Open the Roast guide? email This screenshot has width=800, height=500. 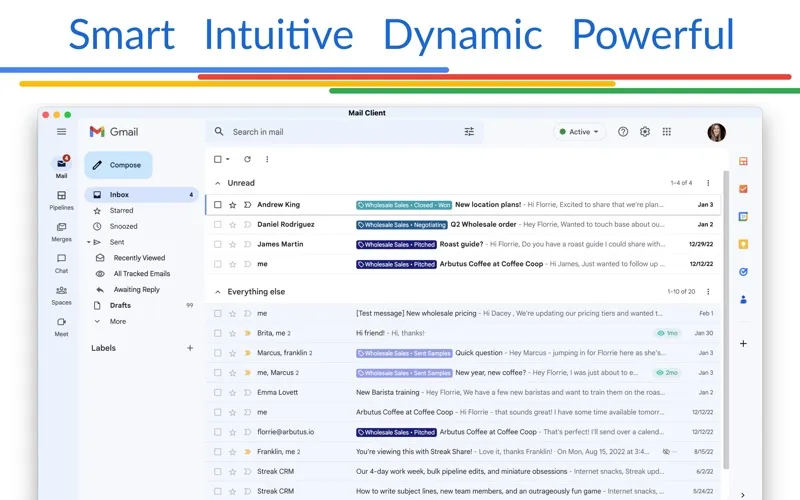click(463, 244)
